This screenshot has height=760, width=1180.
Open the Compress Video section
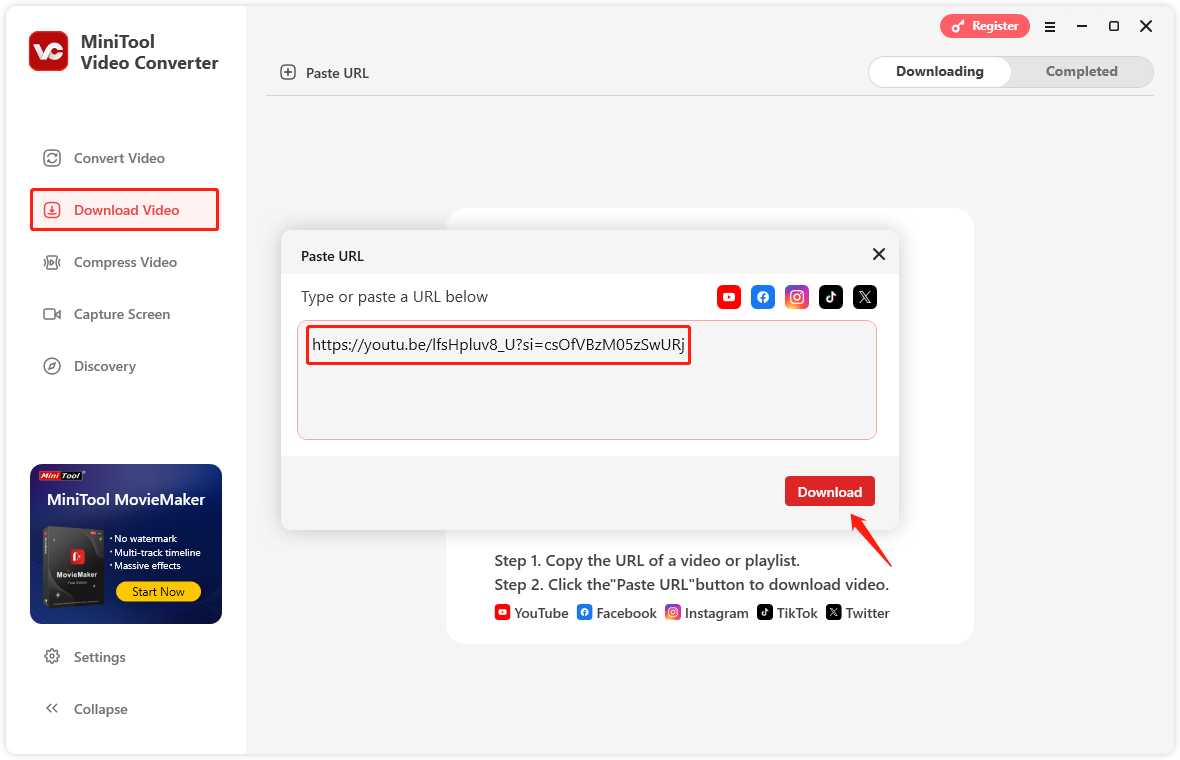[x=110, y=262]
